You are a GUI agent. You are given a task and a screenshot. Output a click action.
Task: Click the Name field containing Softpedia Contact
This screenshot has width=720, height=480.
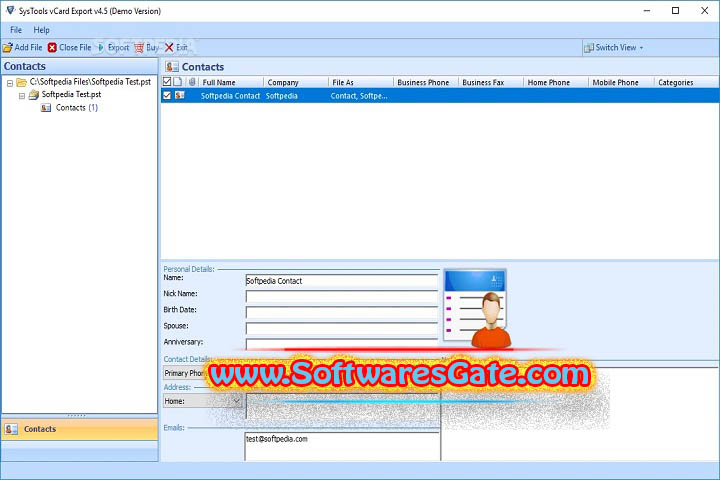pyautogui.click(x=342, y=281)
